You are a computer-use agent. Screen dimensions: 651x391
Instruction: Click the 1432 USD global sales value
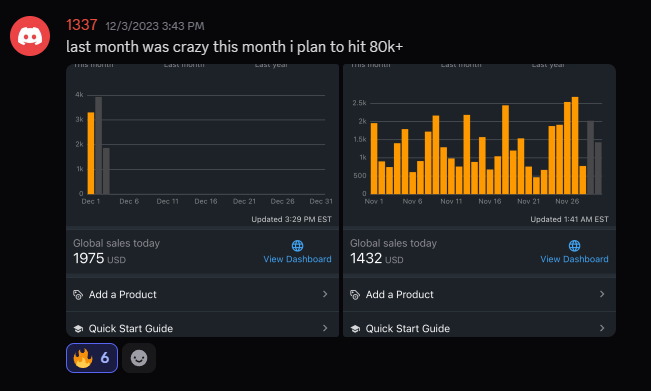click(x=376, y=259)
